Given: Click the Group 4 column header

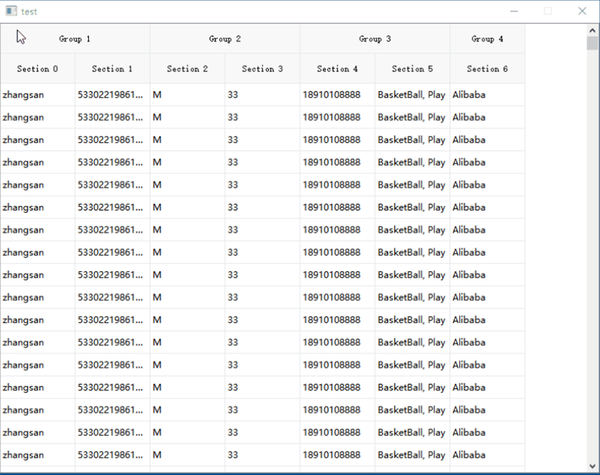Looking at the screenshot, I should (x=488, y=39).
